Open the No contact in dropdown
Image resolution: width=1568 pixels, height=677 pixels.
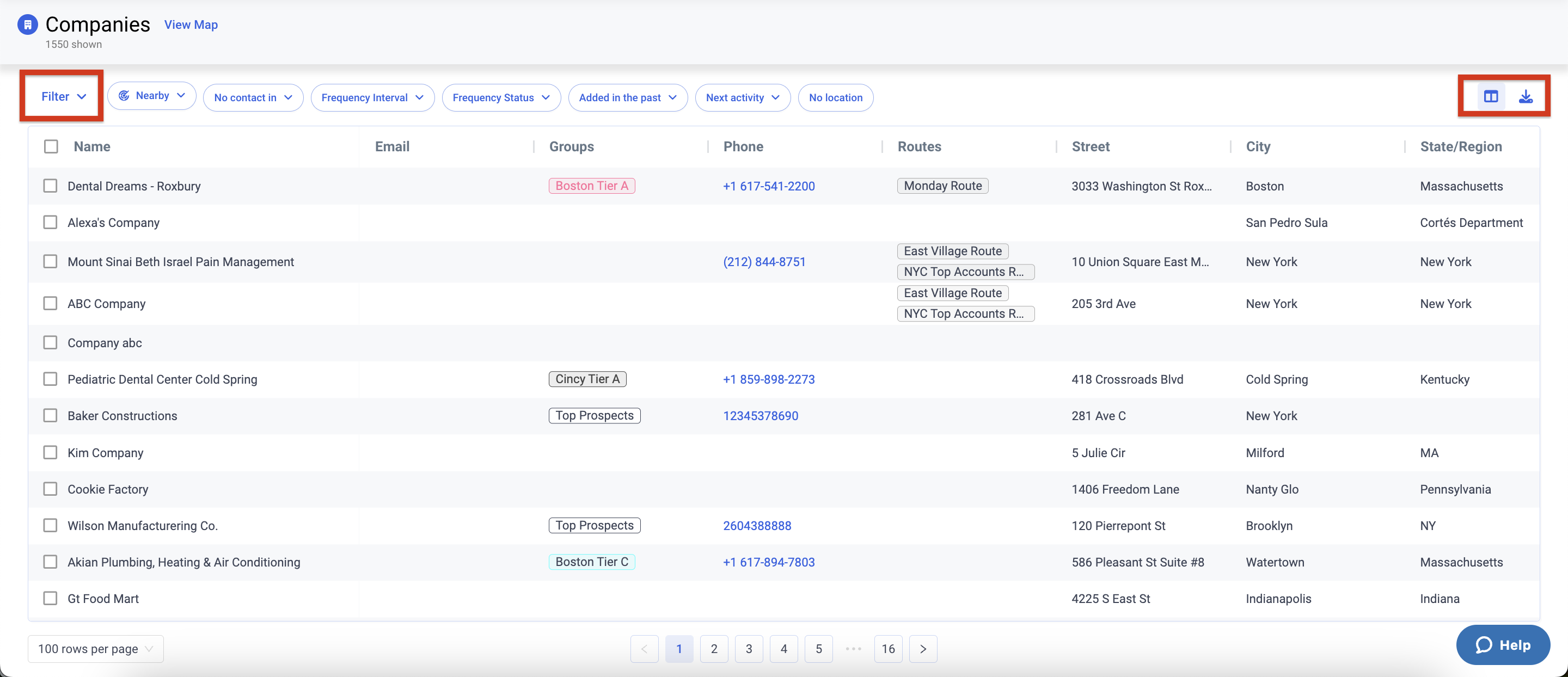coord(253,97)
